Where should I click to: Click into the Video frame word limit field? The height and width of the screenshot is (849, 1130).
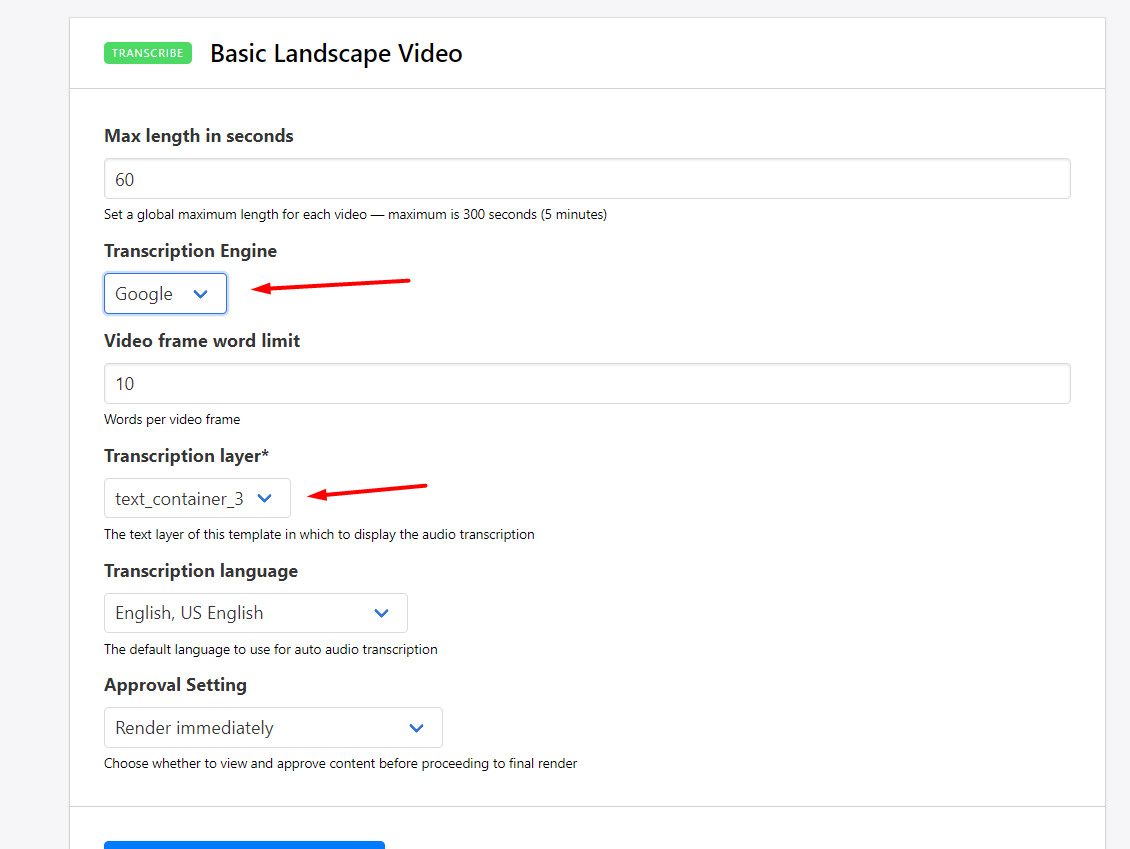pyautogui.click(x=587, y=384)
